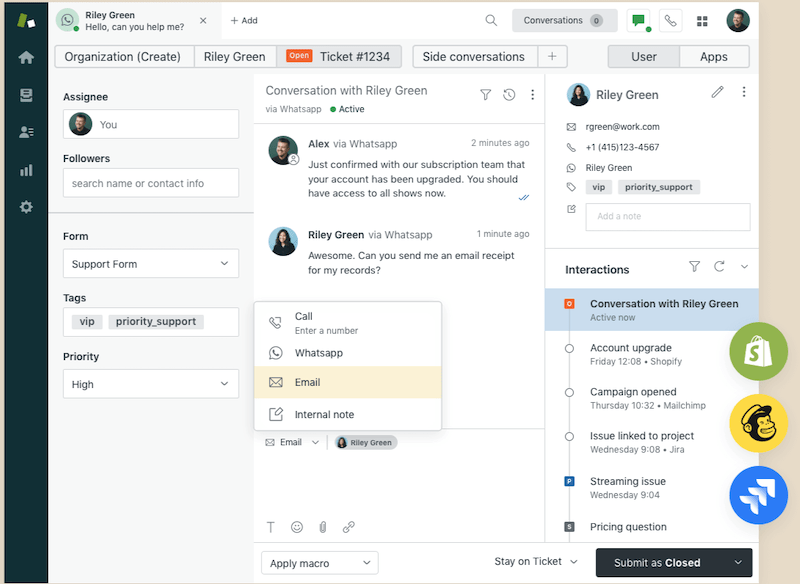Viewport: 800px width, 584px height.
Task: Click the attachment paperclip icon in composer
Action: click(322, 527)
